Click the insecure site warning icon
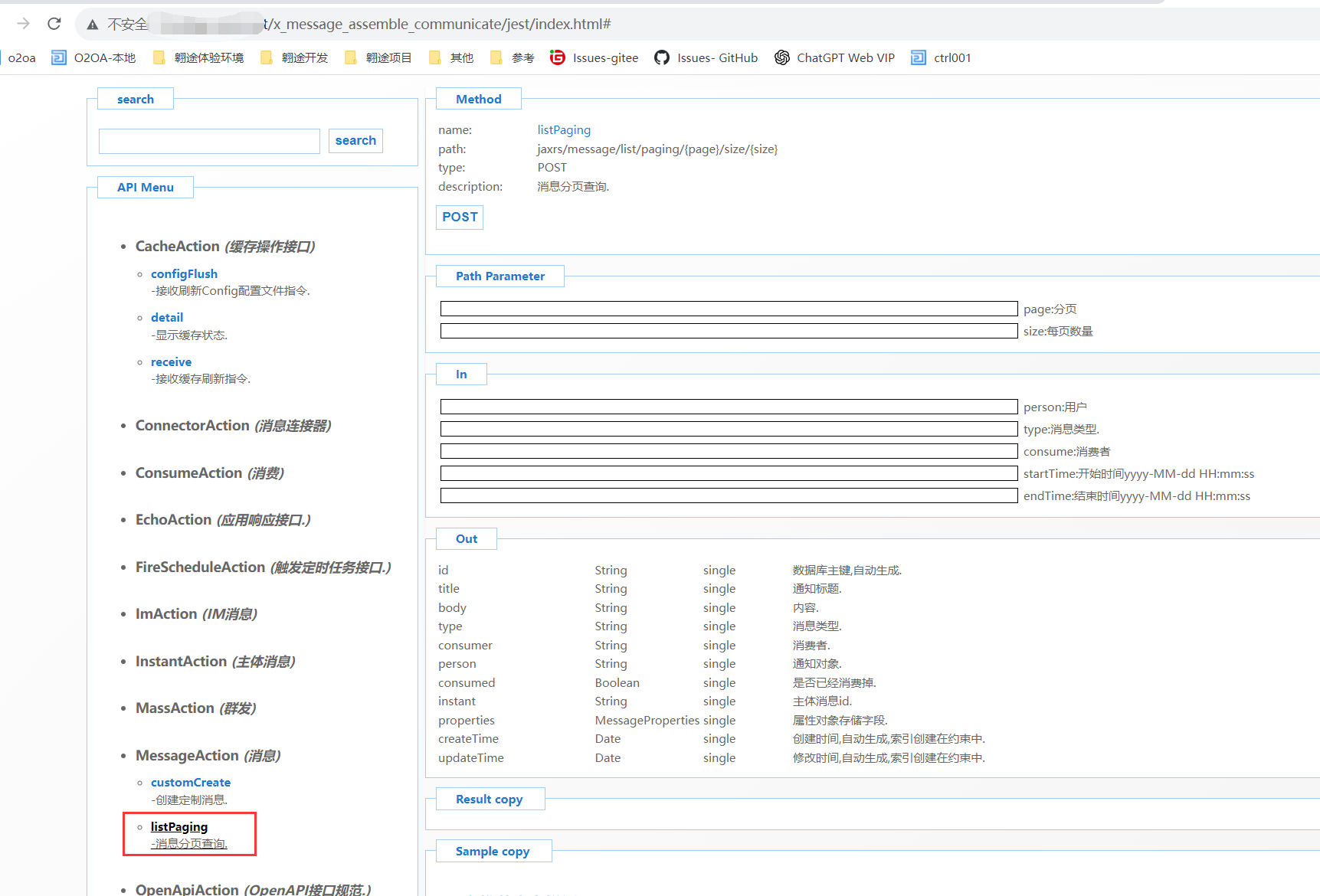Screen dimensions: 1320x896 (93, 25)
